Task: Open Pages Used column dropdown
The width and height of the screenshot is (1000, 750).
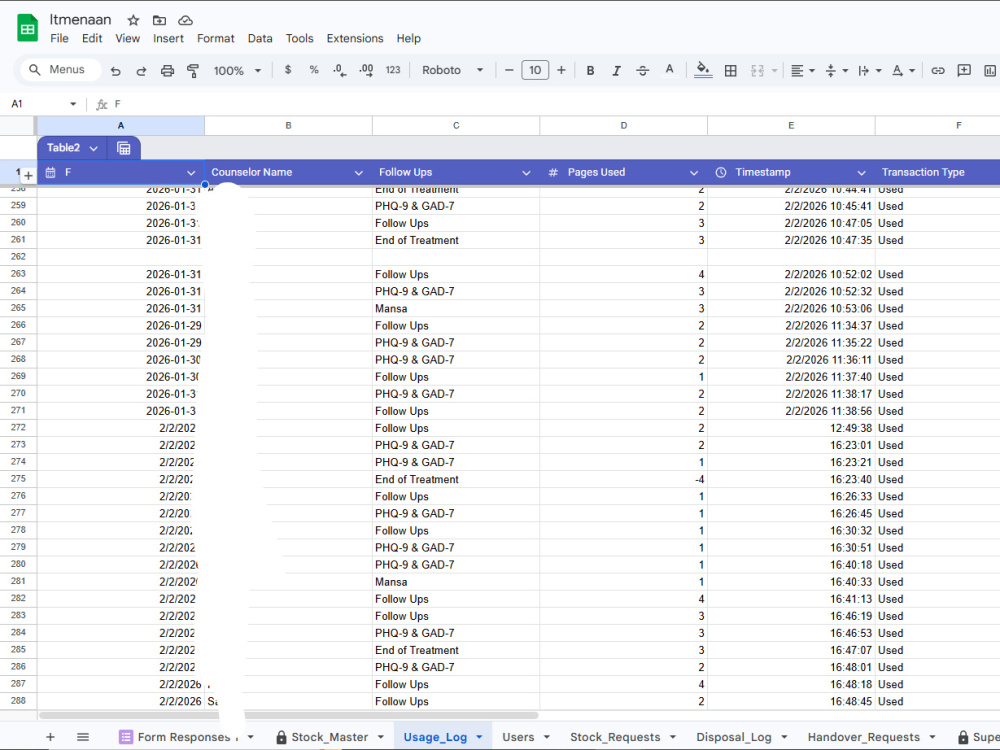Action: tap(694, 173)
